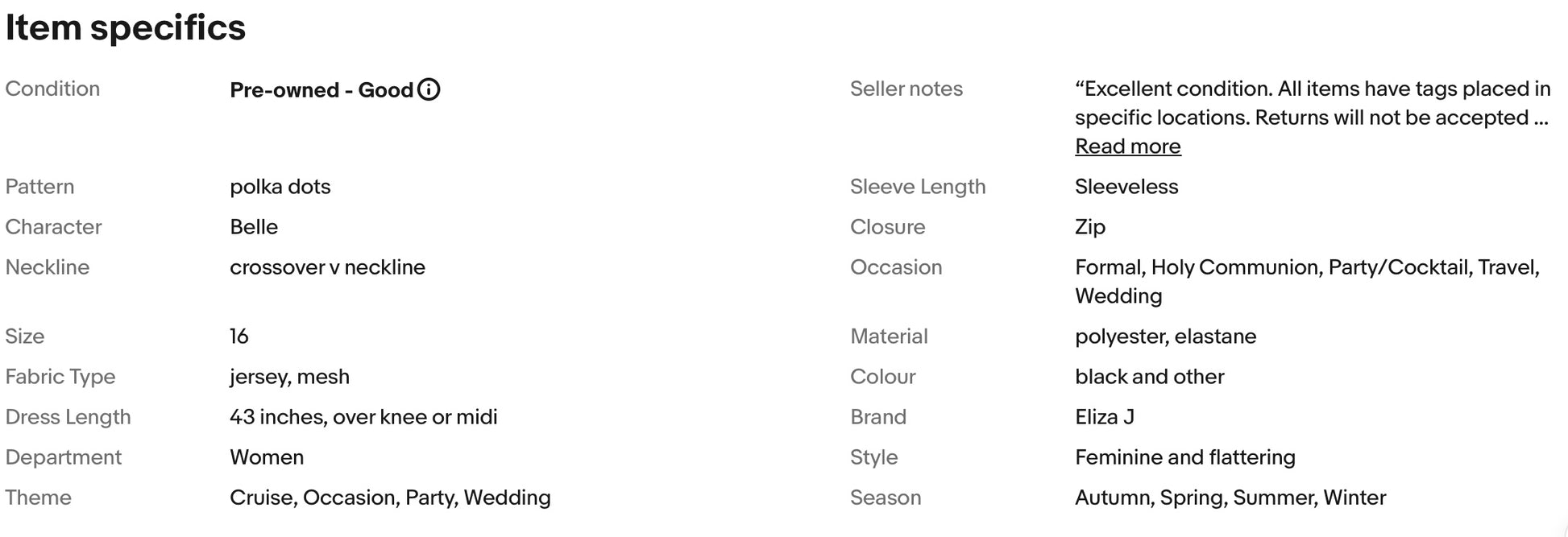This screenshot has width=1568, height=537.
Task: Click the polka dots pattern value
Action: point(280,187)
